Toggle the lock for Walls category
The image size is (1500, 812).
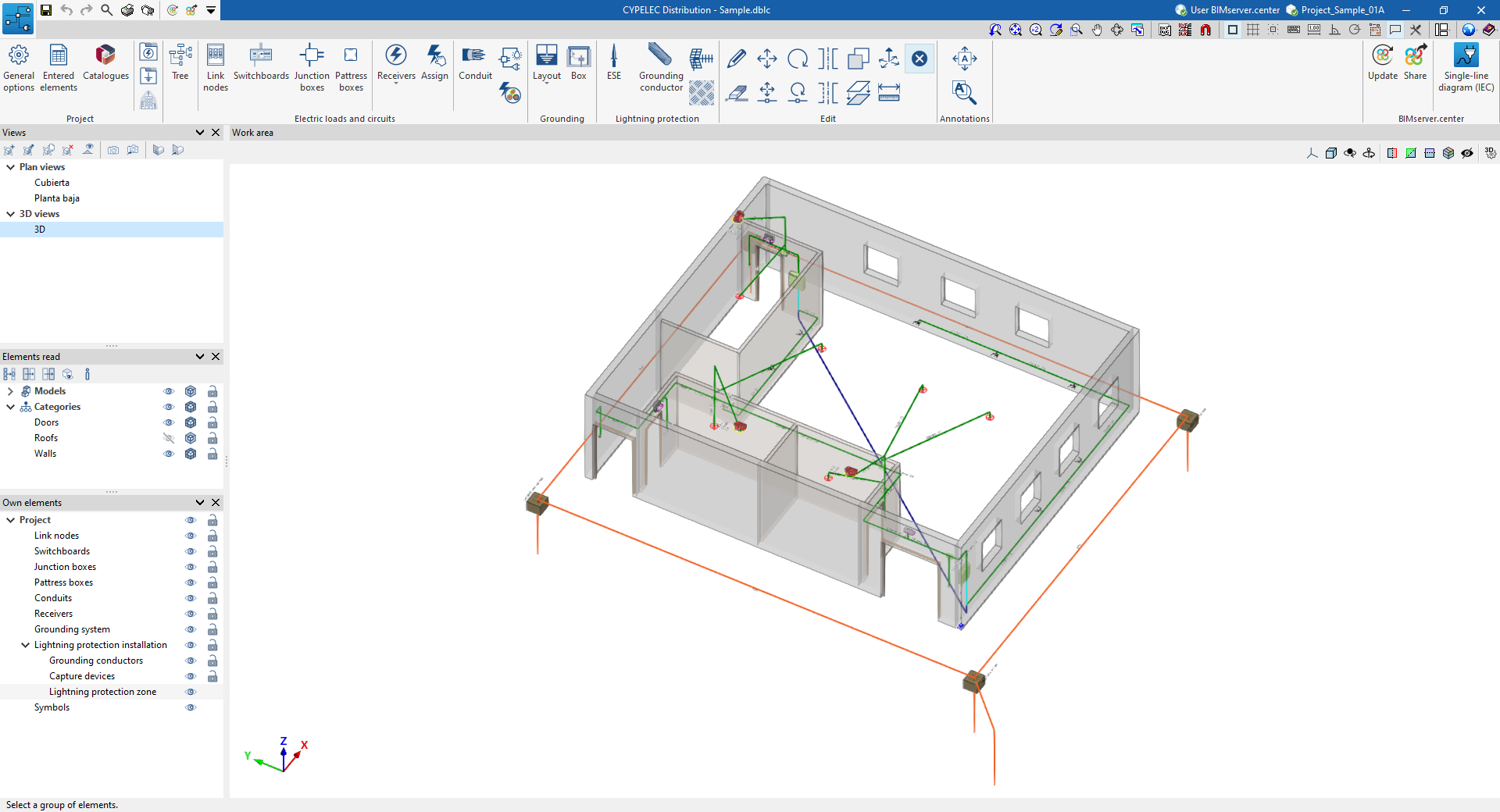tap(212, 454)
